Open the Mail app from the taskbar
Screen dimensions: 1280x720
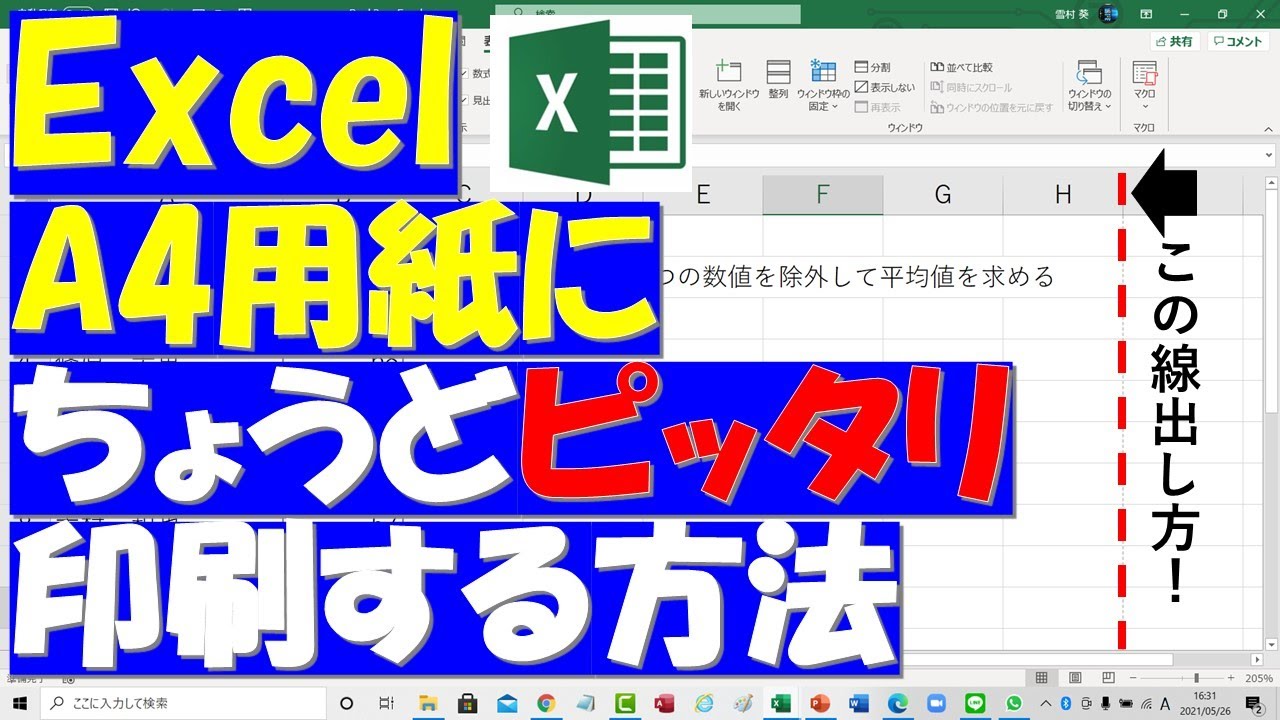coord(506,703)
